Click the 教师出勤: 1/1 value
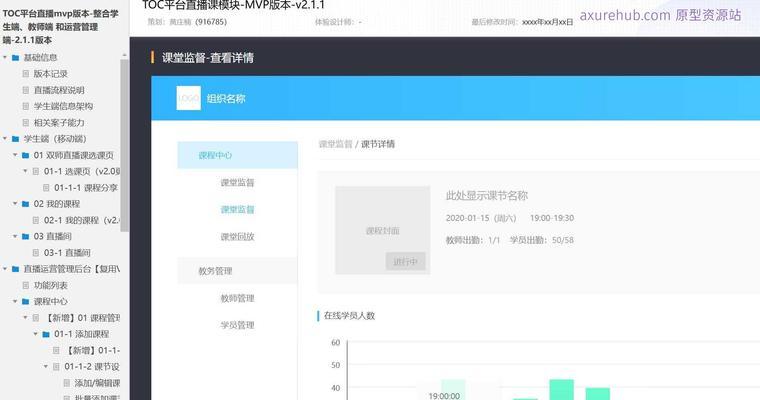 pos(473,240)
